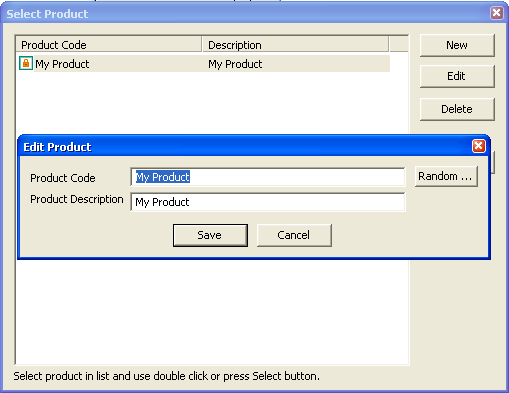509x393 pixels.
Task: Select My Product code cell in list
Action: click(x=62, y=64)
